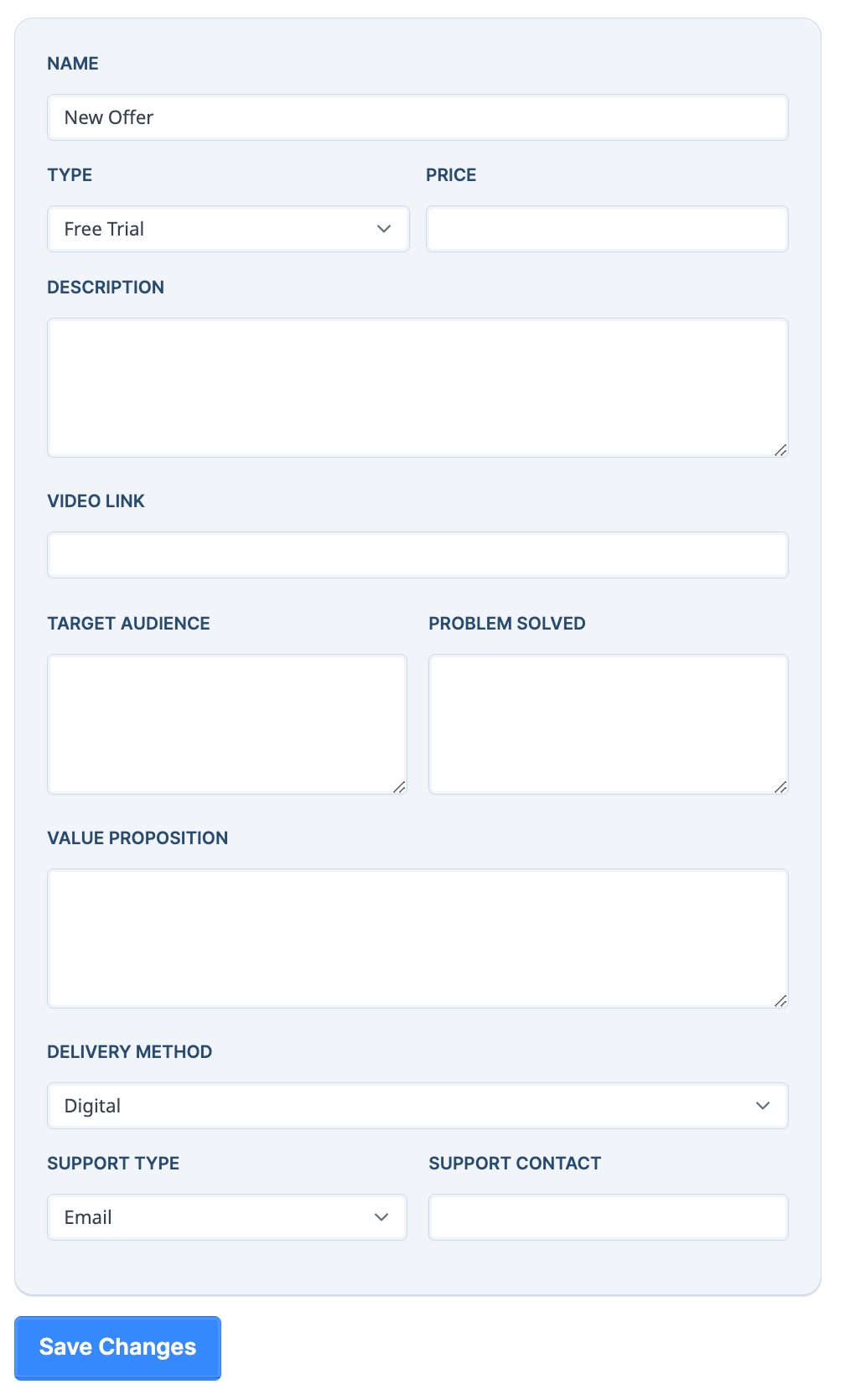Open the Support Type dropdown showing Email
The height and width of the screenshot is (1400, 845).
[227, 1217]
